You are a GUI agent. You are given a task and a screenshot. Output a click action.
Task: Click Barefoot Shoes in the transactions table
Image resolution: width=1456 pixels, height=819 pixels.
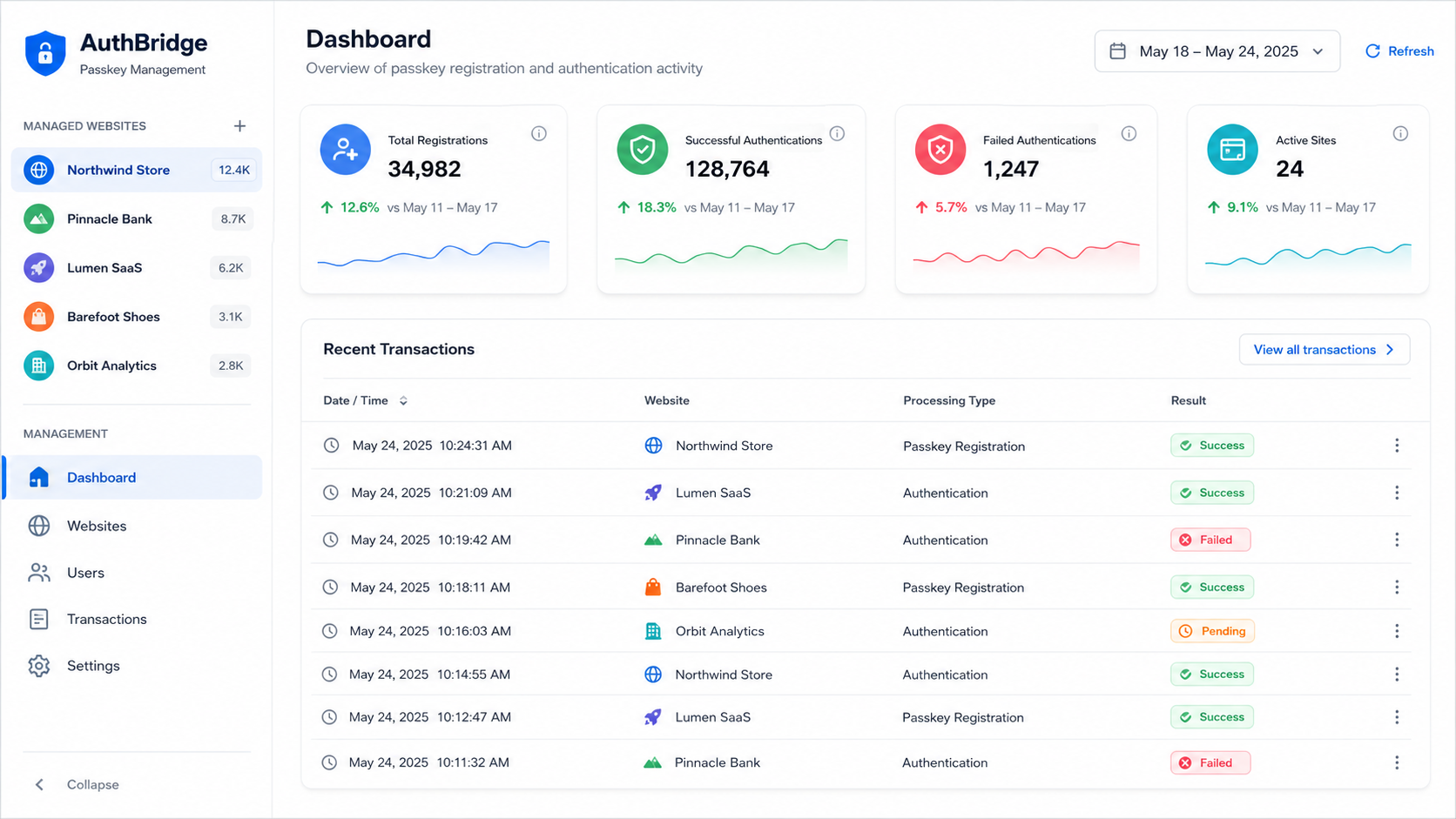pos(721,587)
